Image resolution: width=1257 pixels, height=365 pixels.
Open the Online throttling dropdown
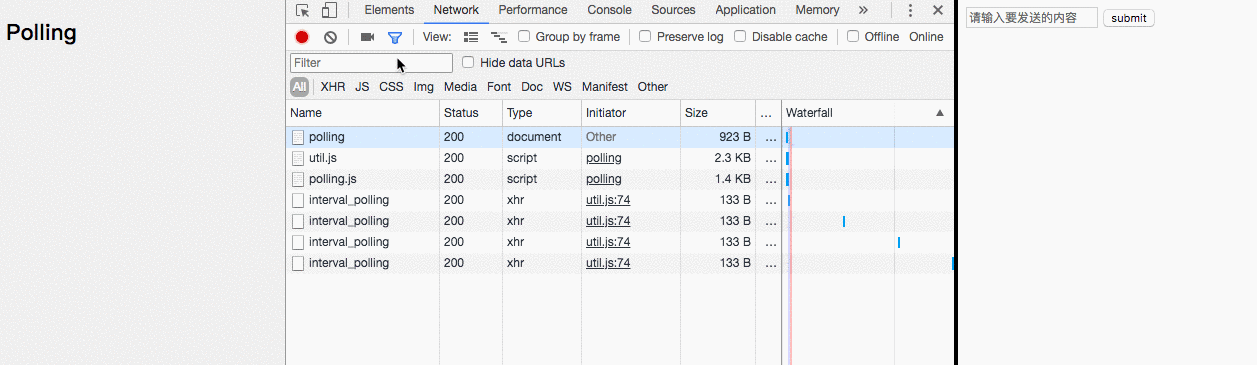coord(926,37)
